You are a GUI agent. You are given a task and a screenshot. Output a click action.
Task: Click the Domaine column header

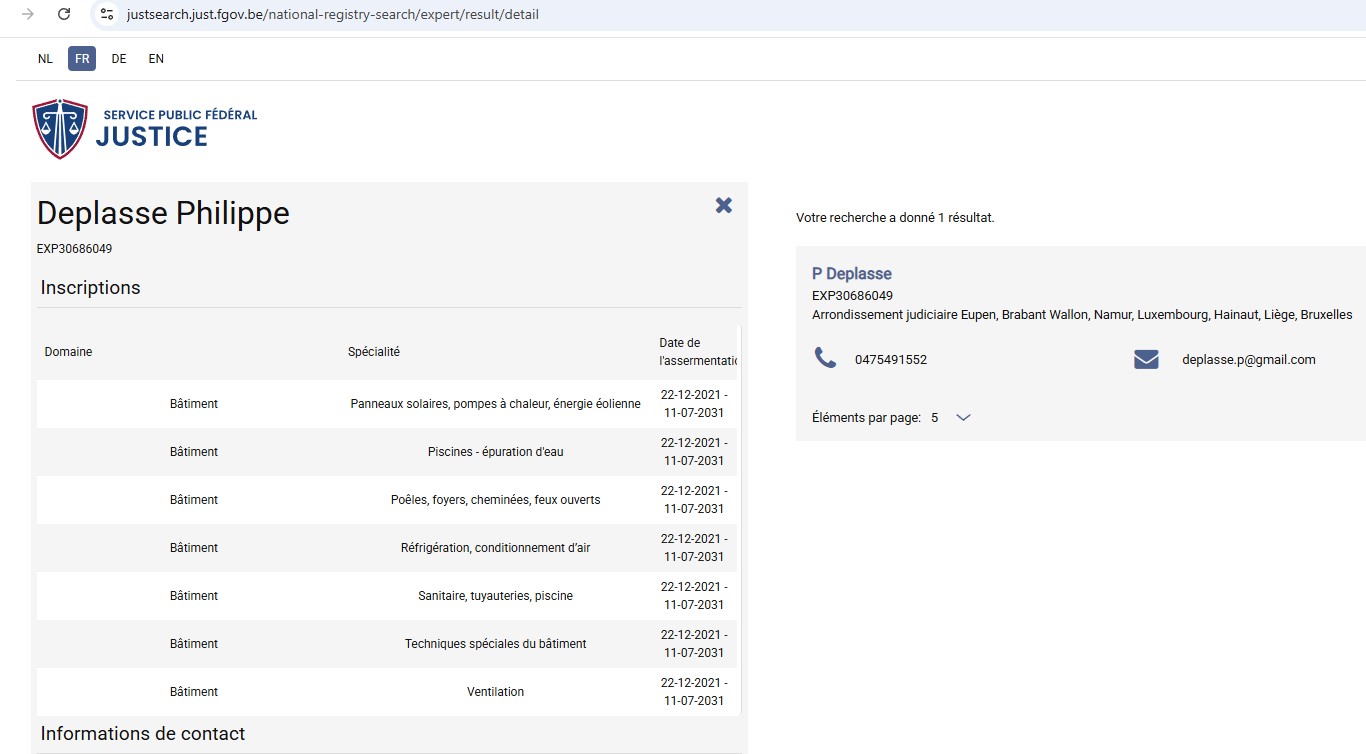[68, 352]
